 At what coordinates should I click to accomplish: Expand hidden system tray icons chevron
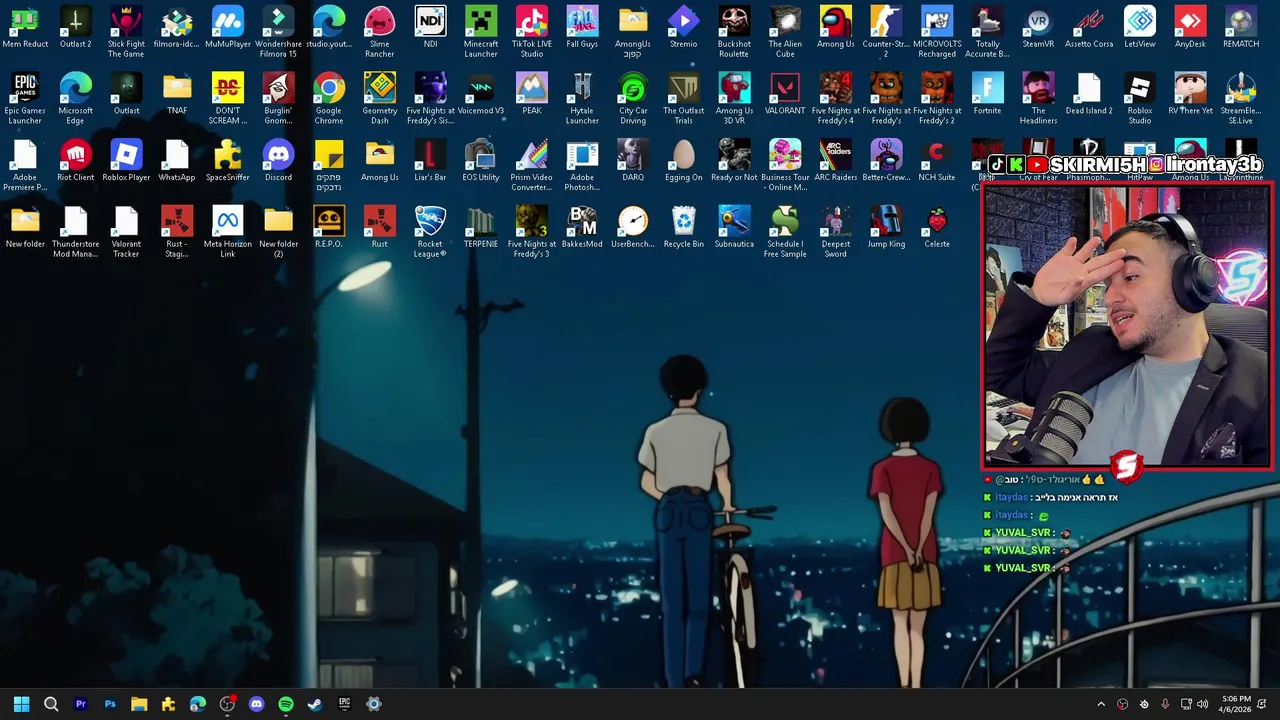tap(1101, 704)
